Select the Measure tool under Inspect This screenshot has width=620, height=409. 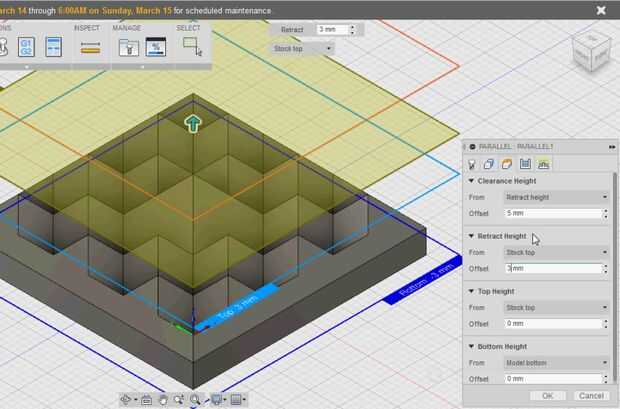tap(90, 47)
